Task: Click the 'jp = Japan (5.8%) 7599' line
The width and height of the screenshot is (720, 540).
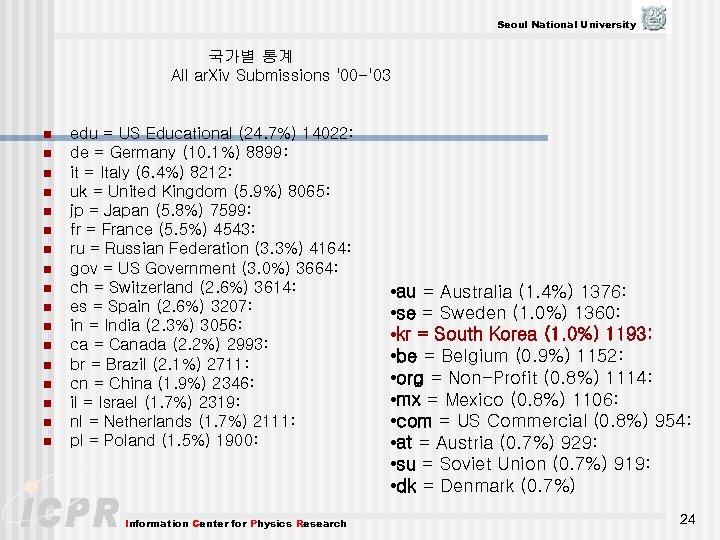Action: [160, 210]
